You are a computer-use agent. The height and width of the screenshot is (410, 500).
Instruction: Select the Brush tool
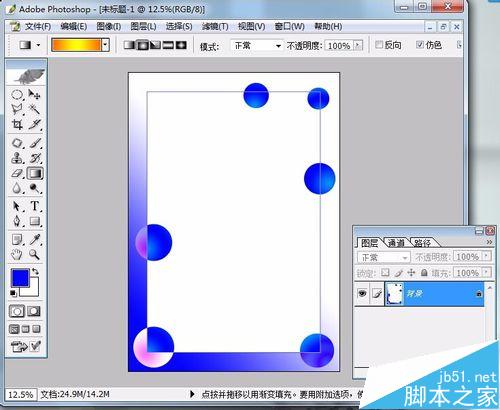click(34, 143)
